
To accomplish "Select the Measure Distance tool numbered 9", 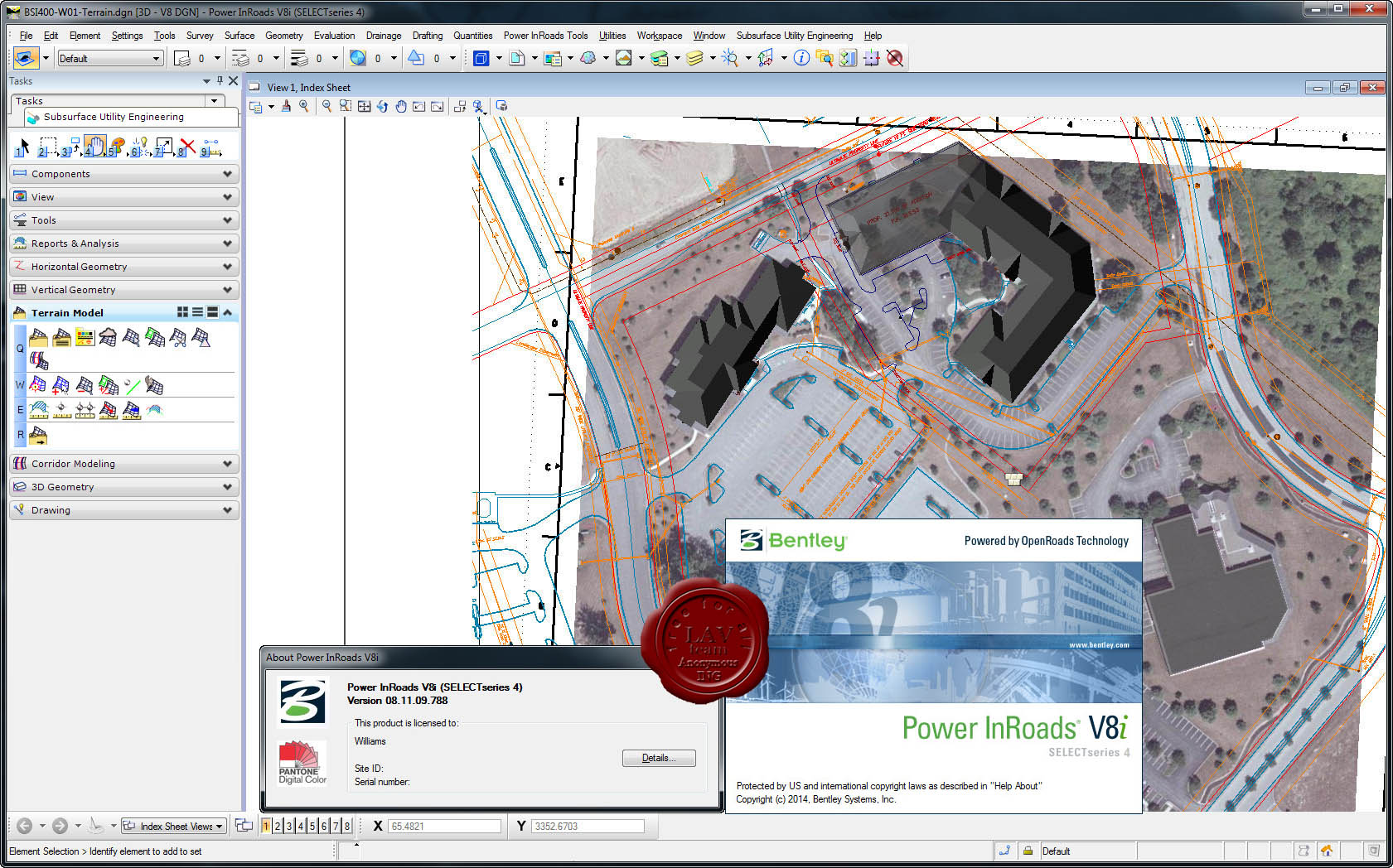I will point(210,147).
